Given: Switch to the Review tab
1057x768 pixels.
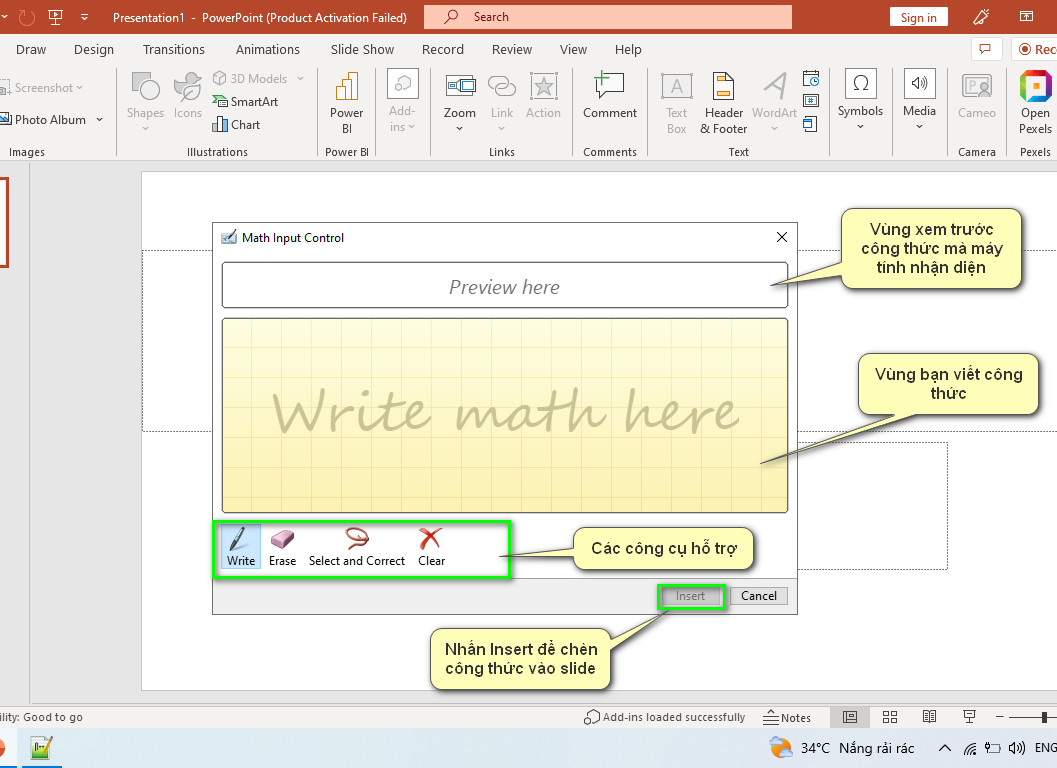Looking at the screenshot, I should (x=512, y=49).
